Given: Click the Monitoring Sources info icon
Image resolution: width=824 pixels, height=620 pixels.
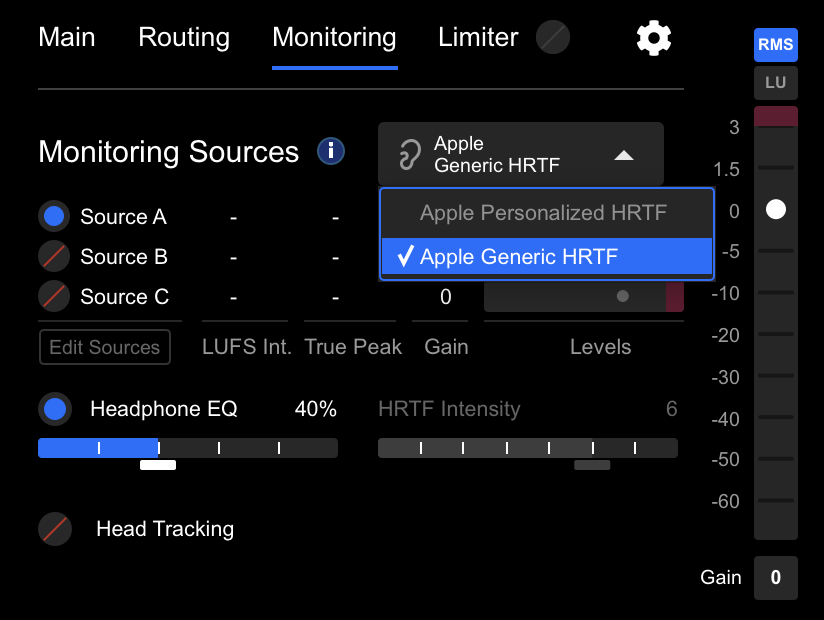Looking at the screenshot, I should pyautogui.click(x=330, y=152).
